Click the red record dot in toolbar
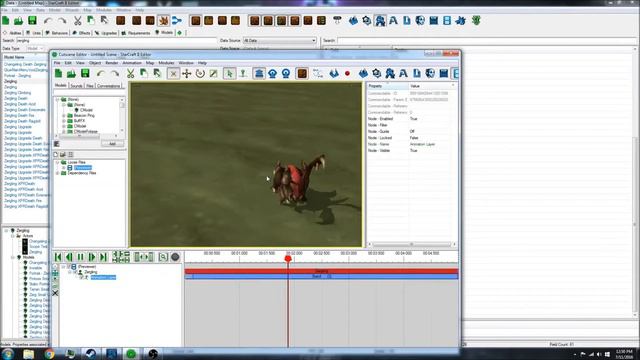Image resolution: width=640 pixels, height=360 pixels. pyautogui.click(x=347, y=73)
